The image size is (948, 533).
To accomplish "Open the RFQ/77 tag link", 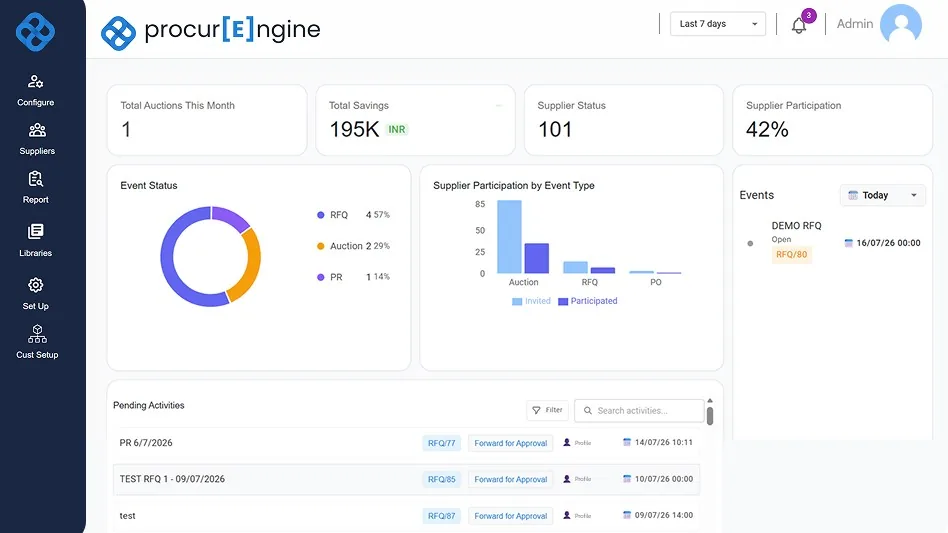I will [441, 443].
